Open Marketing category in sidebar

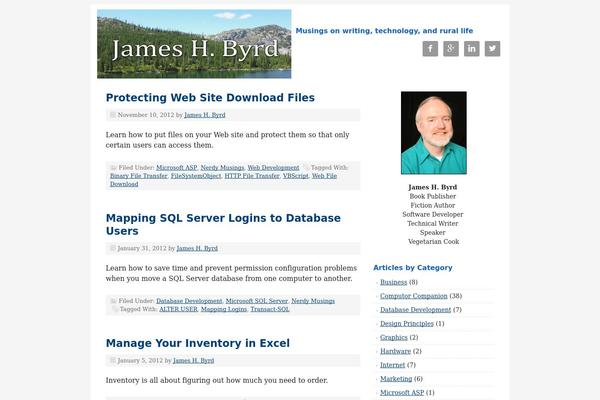click(396, 379)
